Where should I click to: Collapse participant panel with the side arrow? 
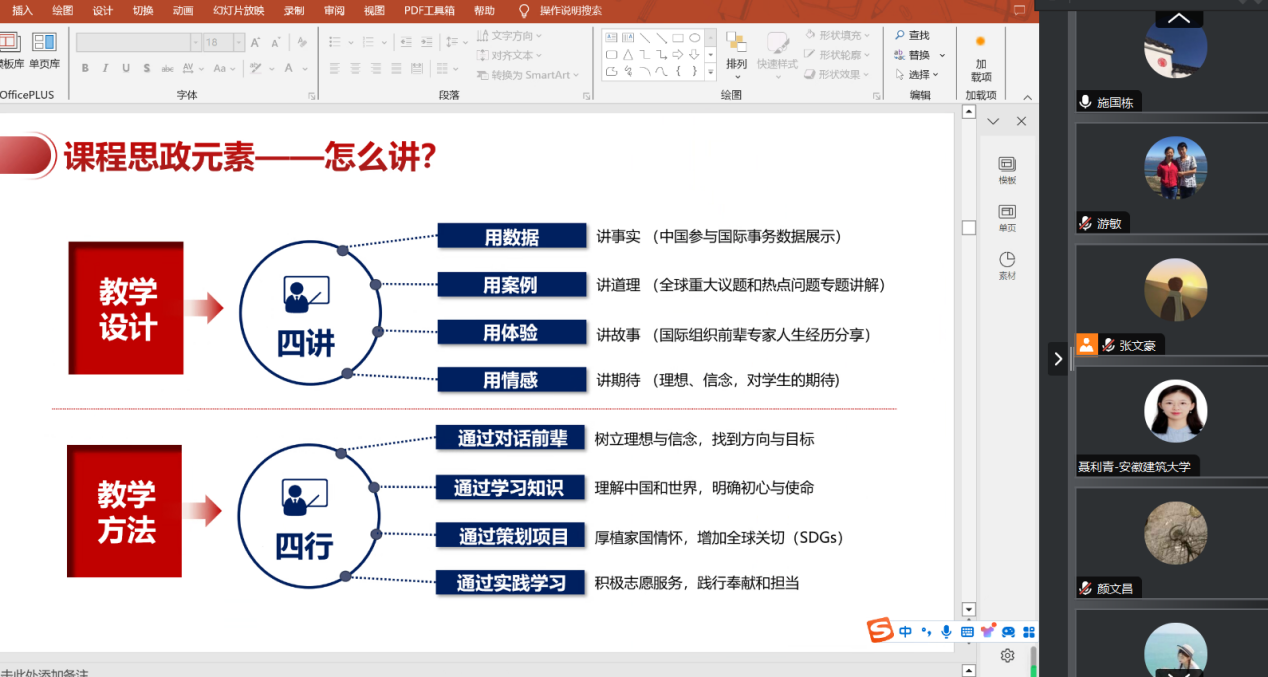(1058, 358)
